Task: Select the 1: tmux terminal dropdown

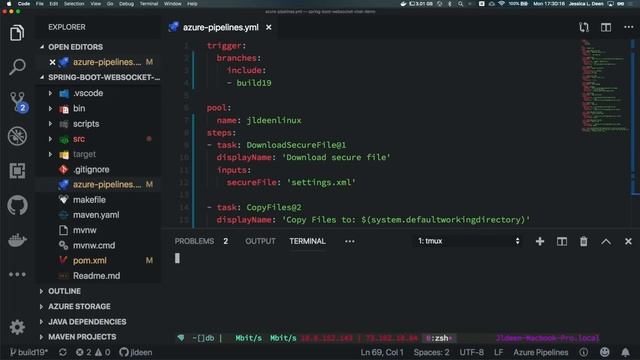Action: point(468,241)
